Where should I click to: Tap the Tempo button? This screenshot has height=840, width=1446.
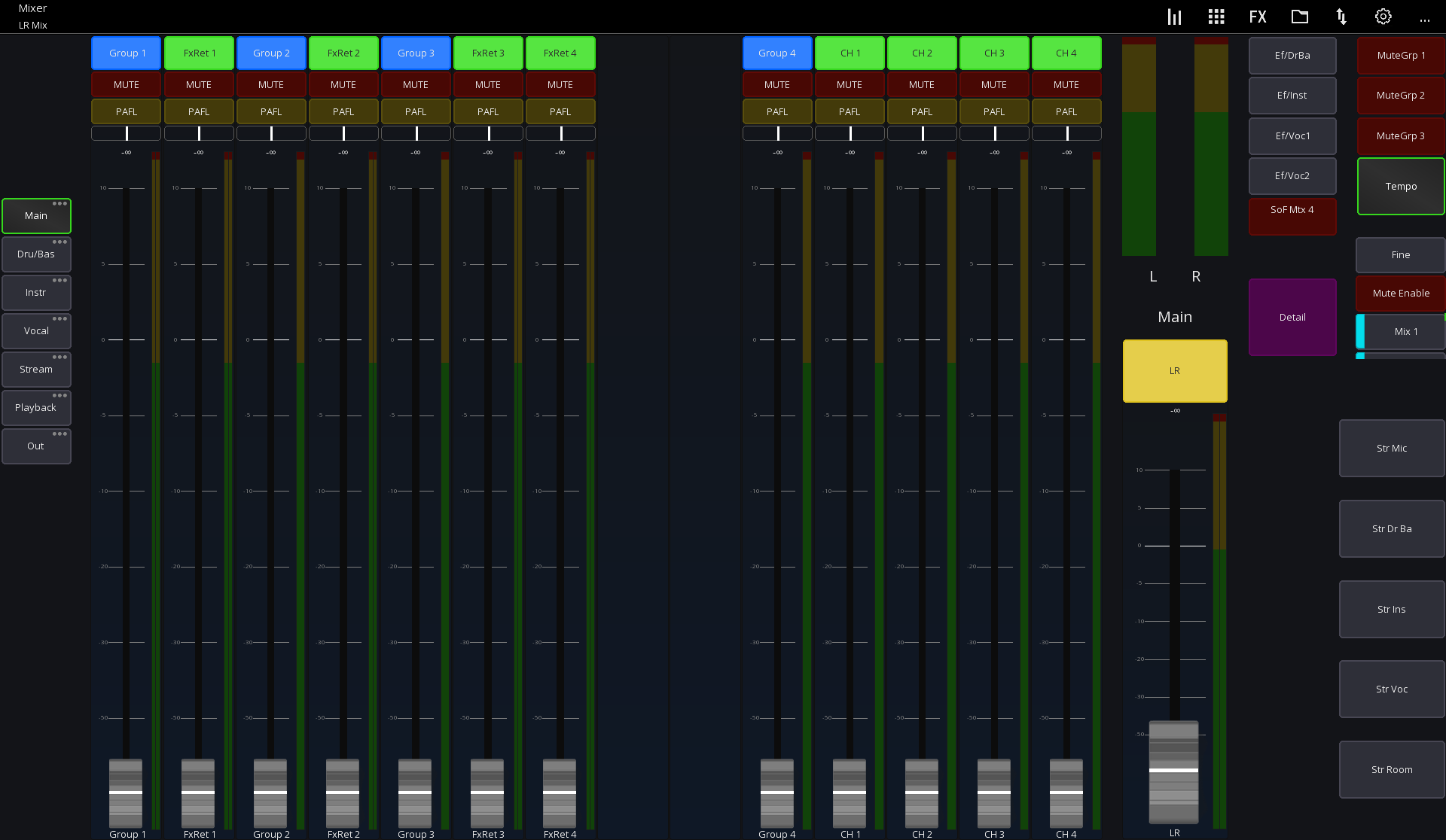(x=1400, y=186)
